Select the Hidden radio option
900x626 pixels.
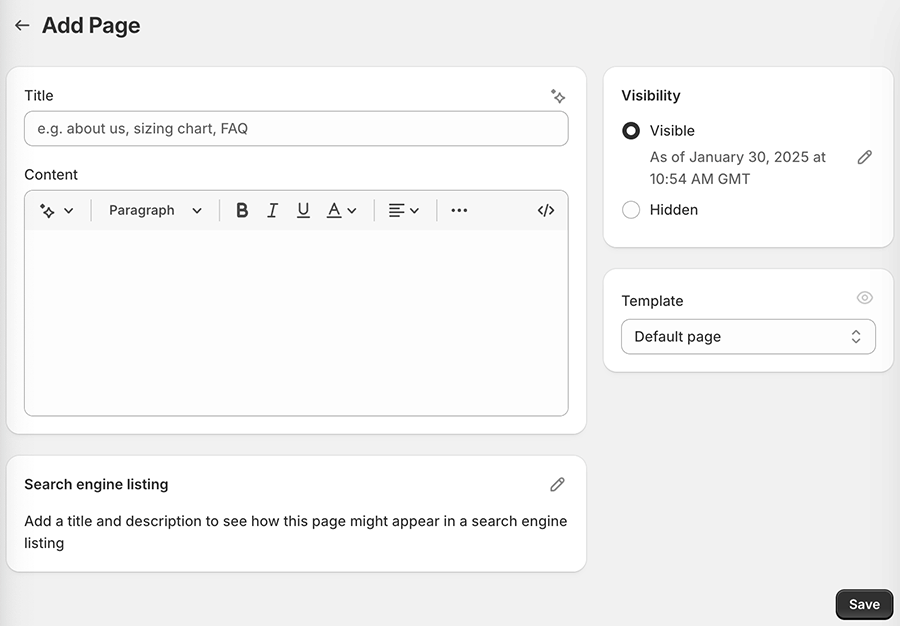click(631, 210)
